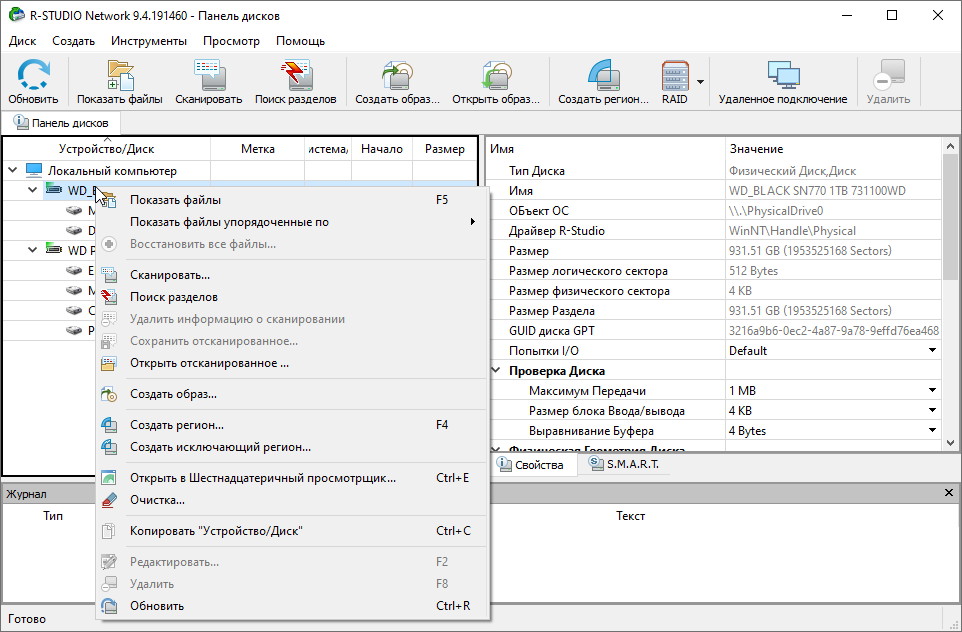
Task: Click the Обновить refresh toolbar icon
Action: click(33, 74)
